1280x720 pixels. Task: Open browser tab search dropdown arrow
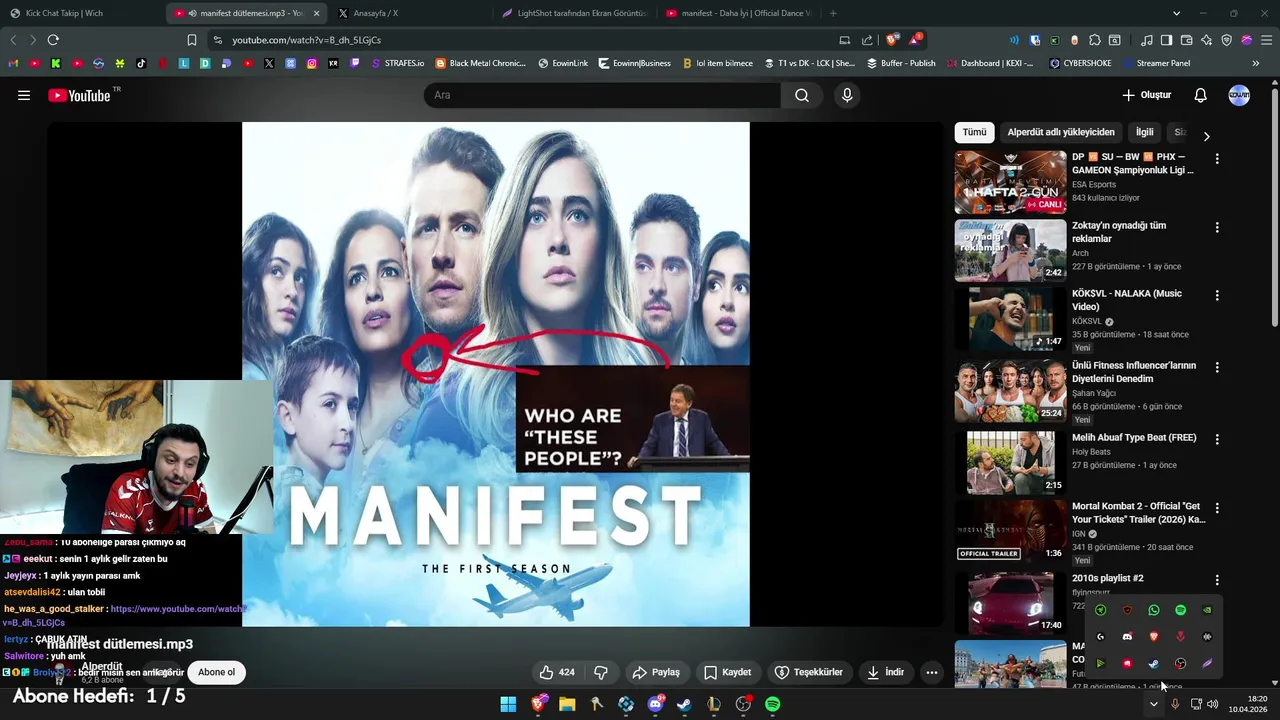(1176, 13)
